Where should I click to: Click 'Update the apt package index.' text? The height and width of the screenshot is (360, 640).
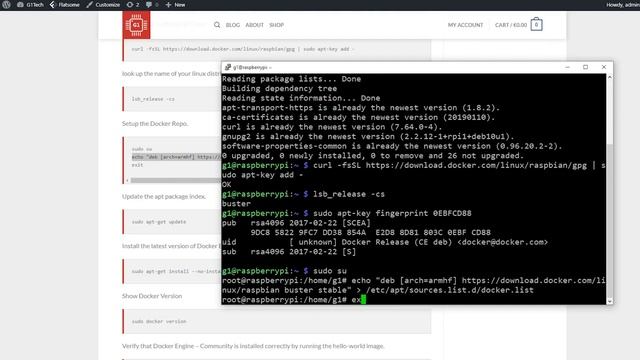[164, 196]
